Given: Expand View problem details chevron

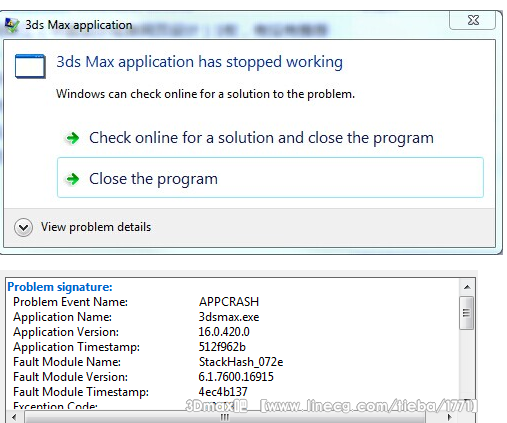Looking at the screenshot, I should coord(23,228).
